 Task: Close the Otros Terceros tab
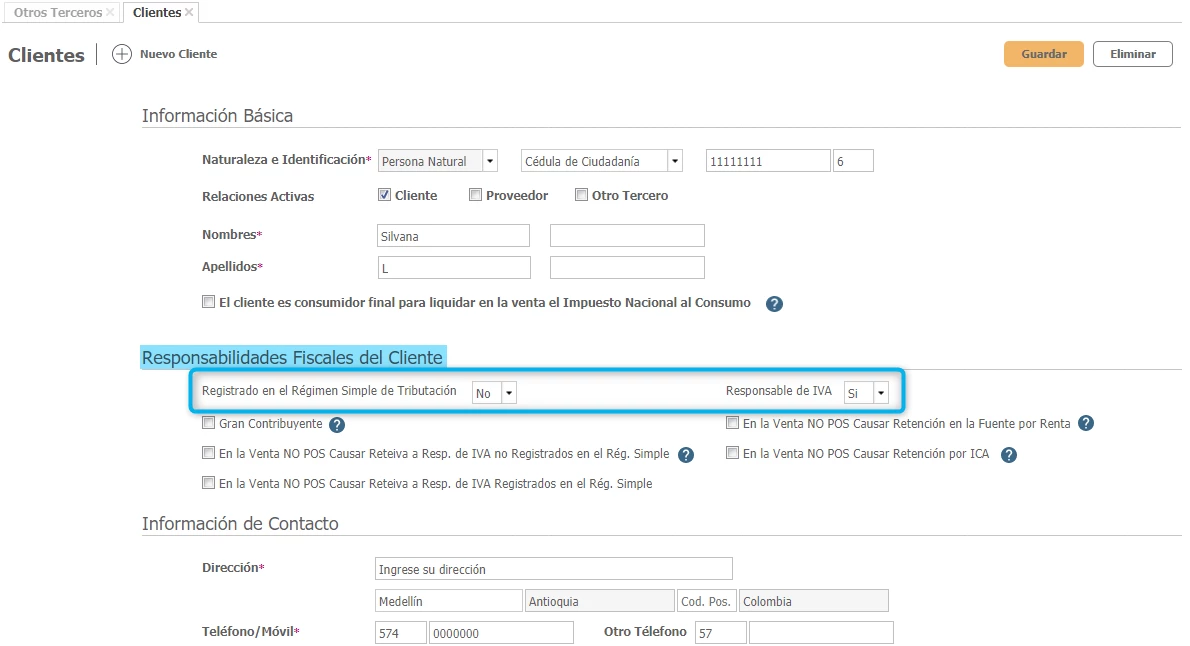110,12
